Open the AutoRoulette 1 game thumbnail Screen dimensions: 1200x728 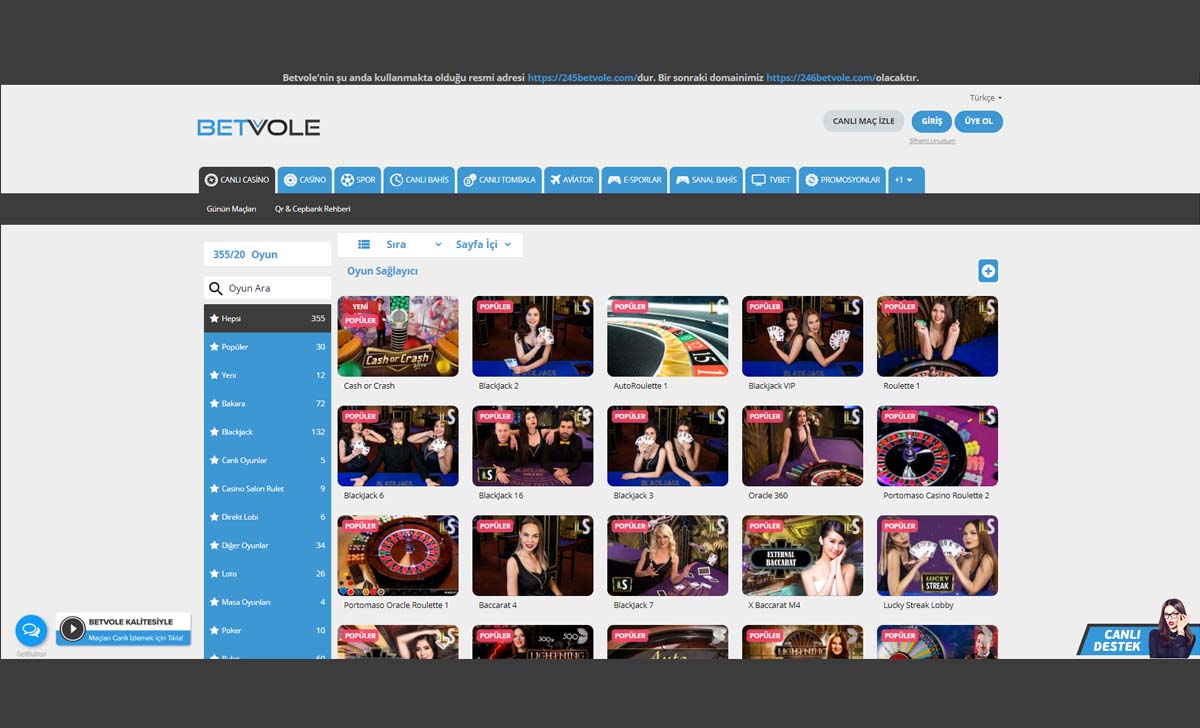click(x=668, y=336)
